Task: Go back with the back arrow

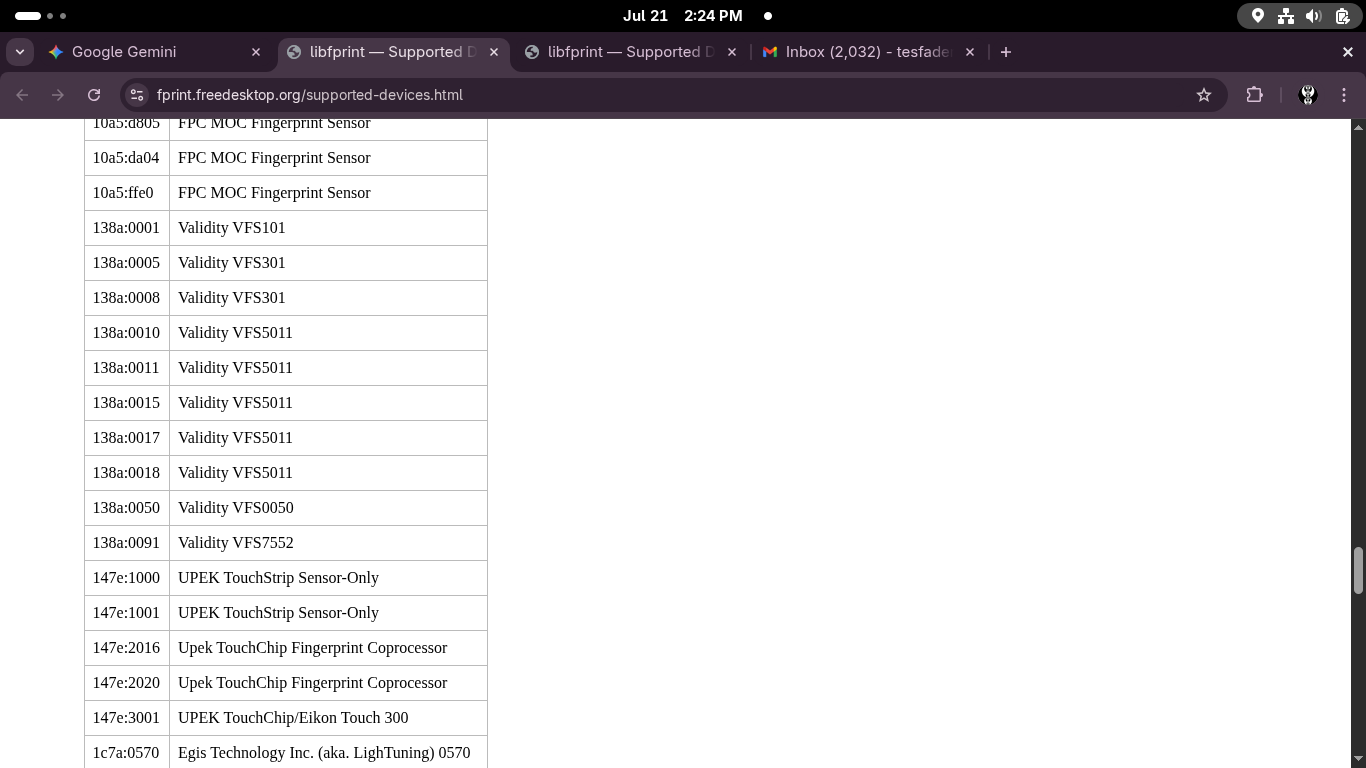Action: point(22,95)
